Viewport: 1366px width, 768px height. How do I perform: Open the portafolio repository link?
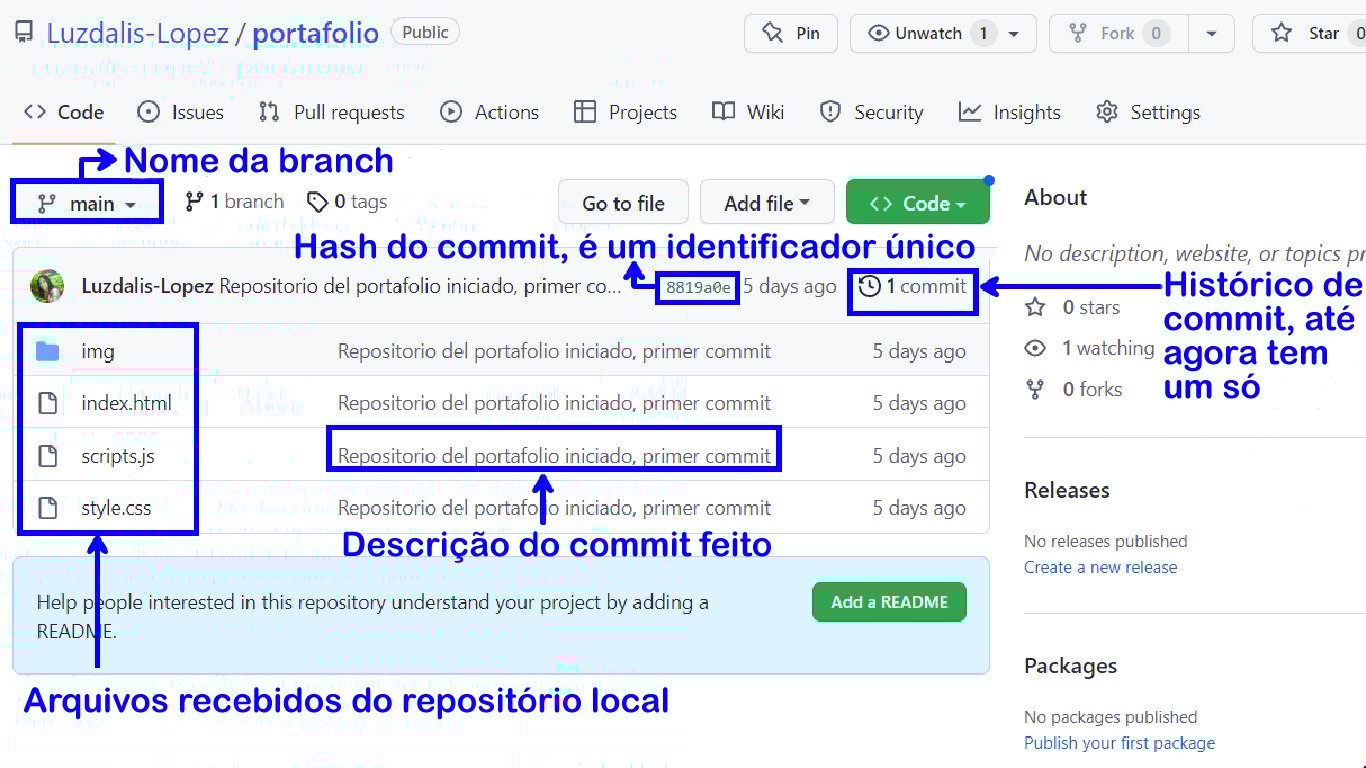(315, 34)
